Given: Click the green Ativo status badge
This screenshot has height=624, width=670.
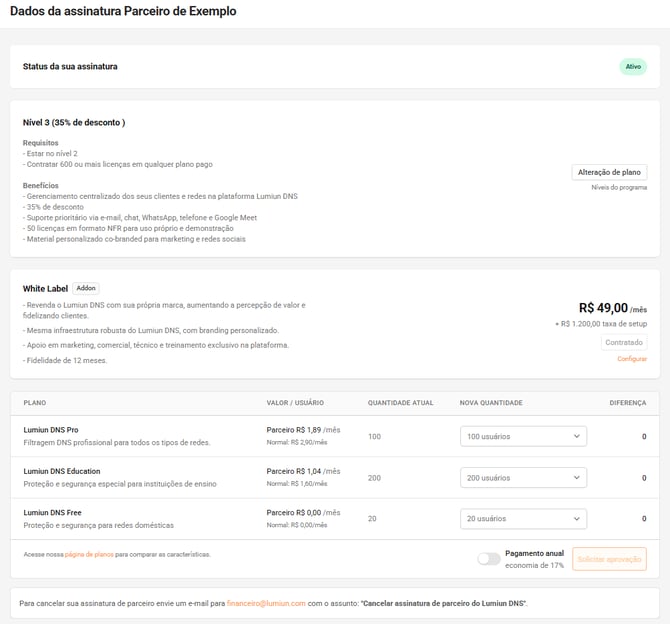Looking at the screenshot, I should 633,67.
